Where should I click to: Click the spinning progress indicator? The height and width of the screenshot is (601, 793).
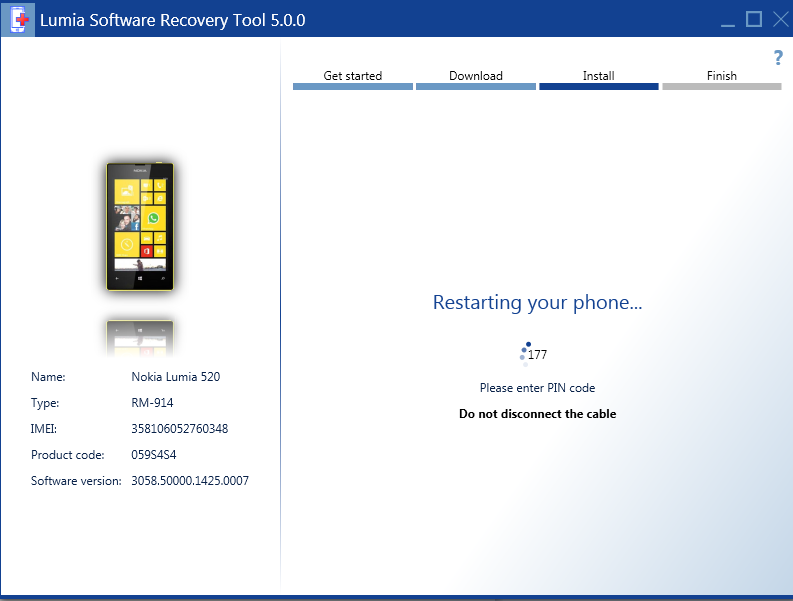[x=524, y=353]
